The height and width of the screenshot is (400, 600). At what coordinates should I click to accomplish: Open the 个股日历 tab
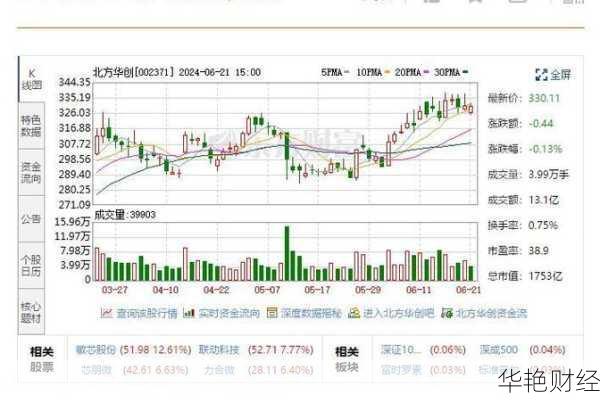click(31, 266)
